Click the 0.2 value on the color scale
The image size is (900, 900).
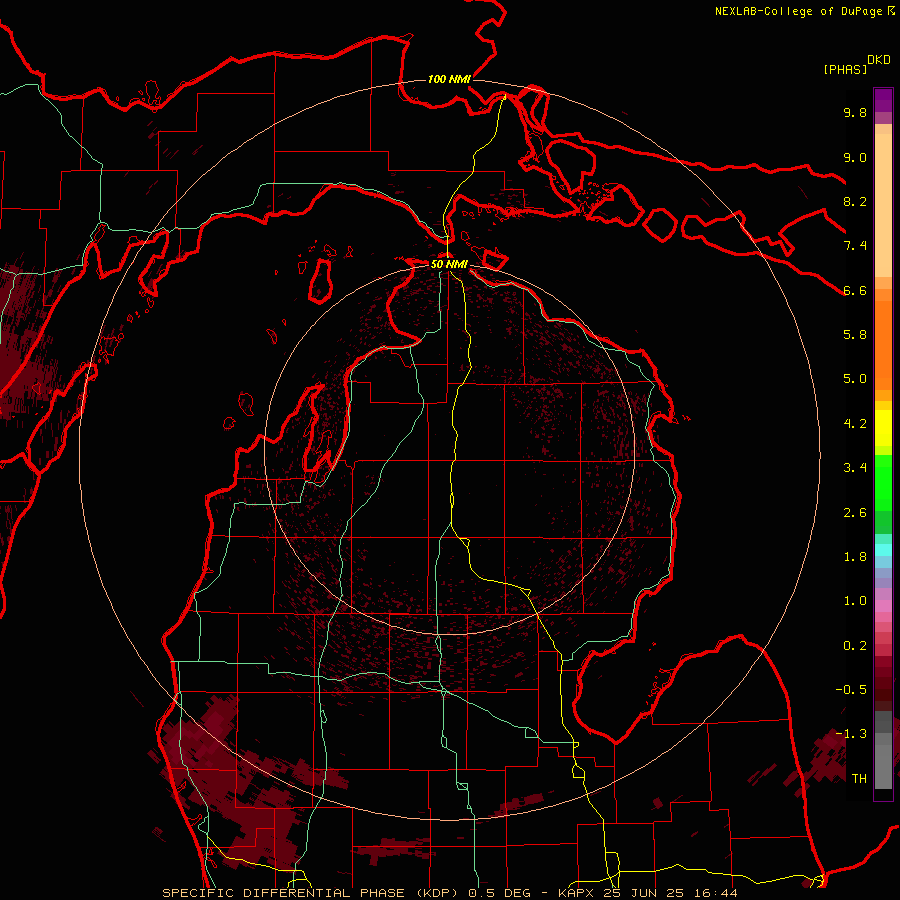coord(855,646)
